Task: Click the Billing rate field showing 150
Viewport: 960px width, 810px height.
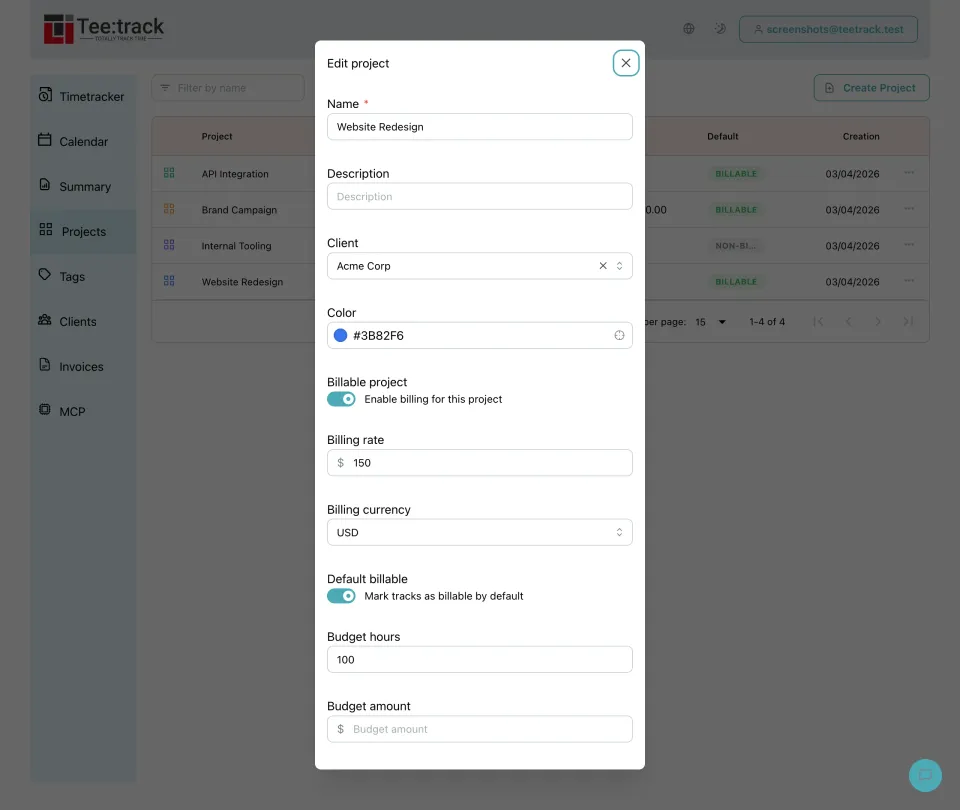Action: tap(479, 463)
